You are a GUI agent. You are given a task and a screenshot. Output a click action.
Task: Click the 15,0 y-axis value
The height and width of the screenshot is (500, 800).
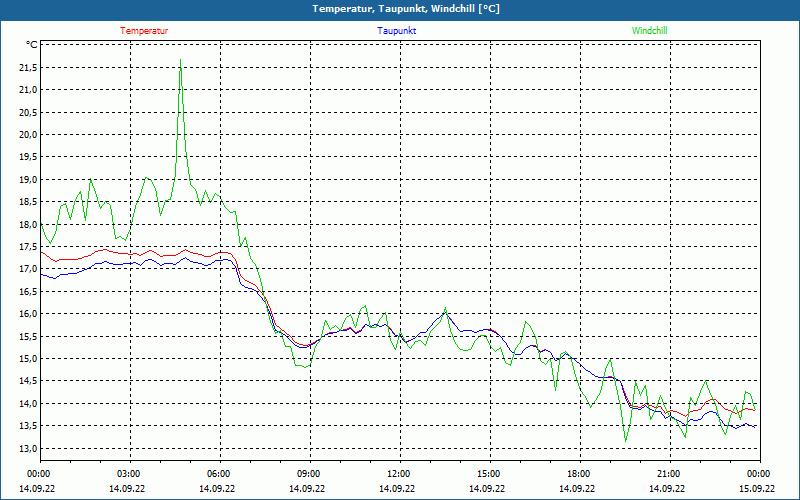[x=28, y=359]
